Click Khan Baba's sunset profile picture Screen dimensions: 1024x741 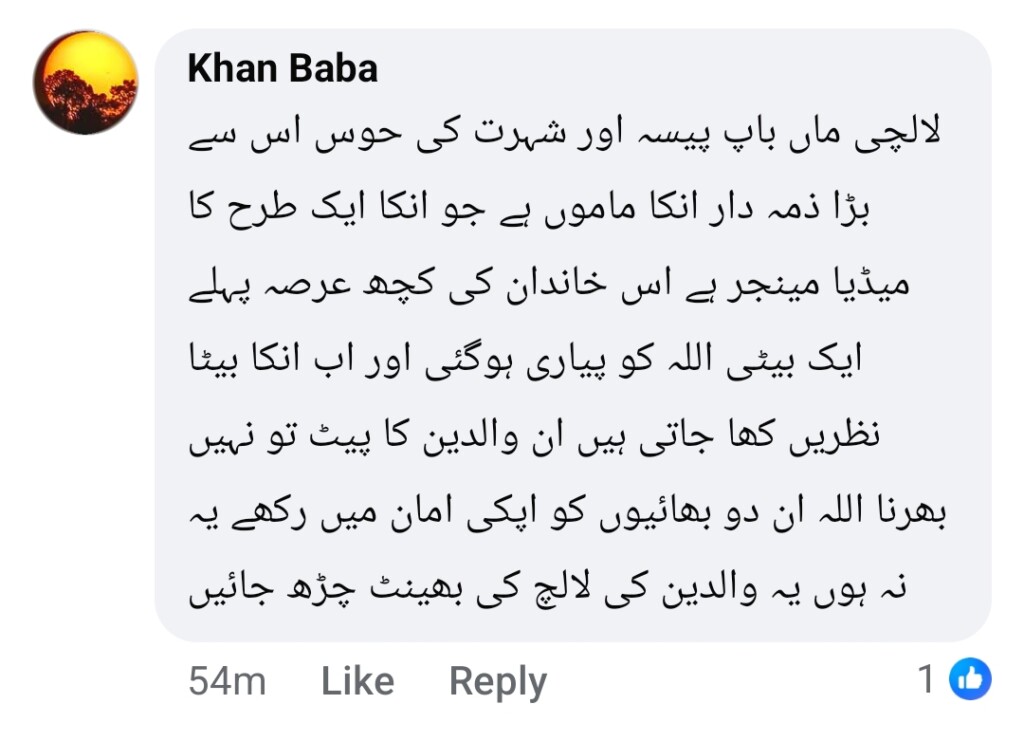point(85,82)
